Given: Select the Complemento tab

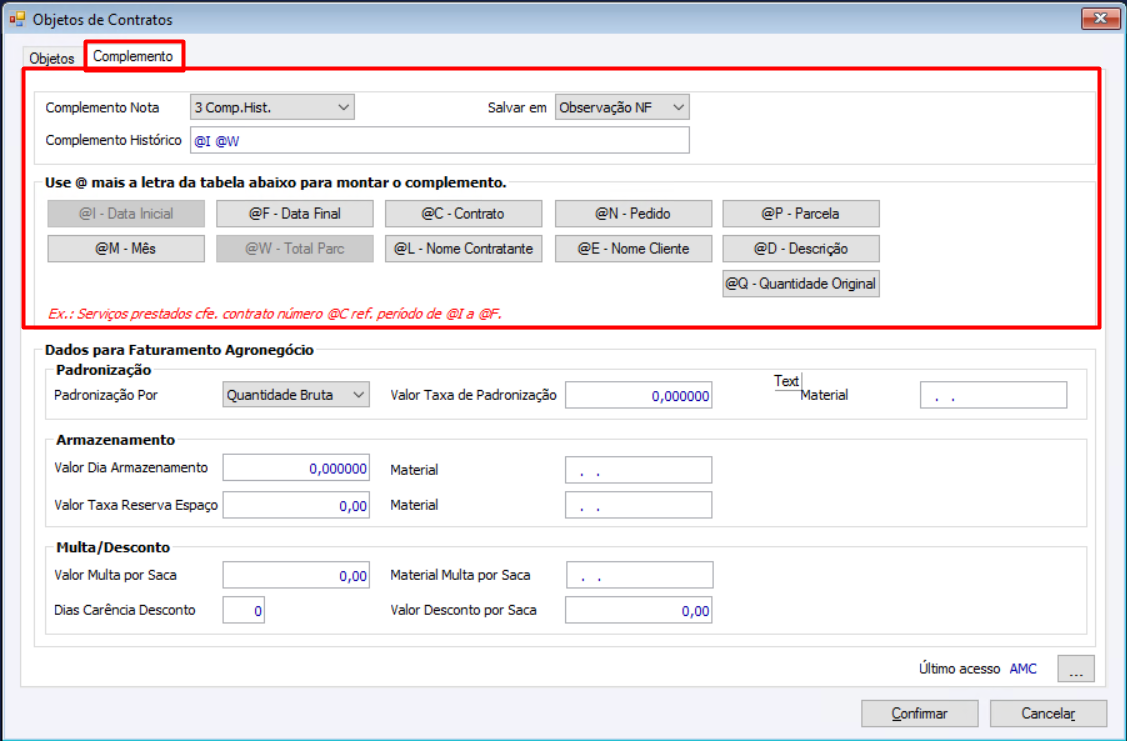Looking at the screenshot, I should pyautogui.click(x=134, y=56).
